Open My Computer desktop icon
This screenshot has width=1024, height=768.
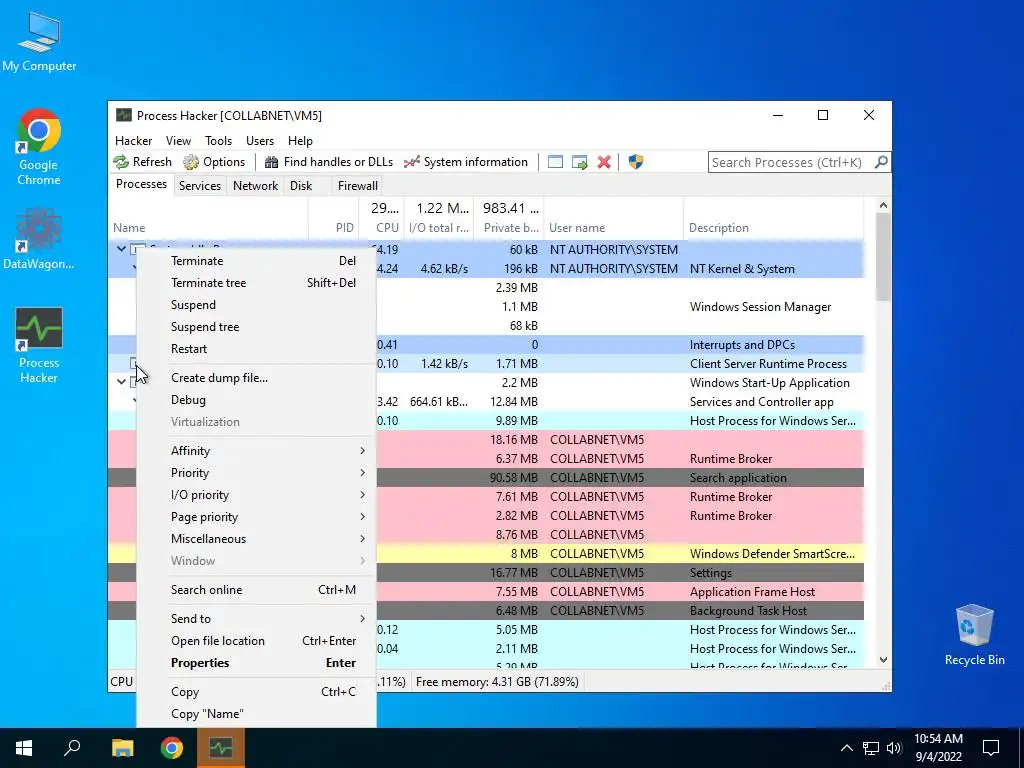tap(39, 42)
